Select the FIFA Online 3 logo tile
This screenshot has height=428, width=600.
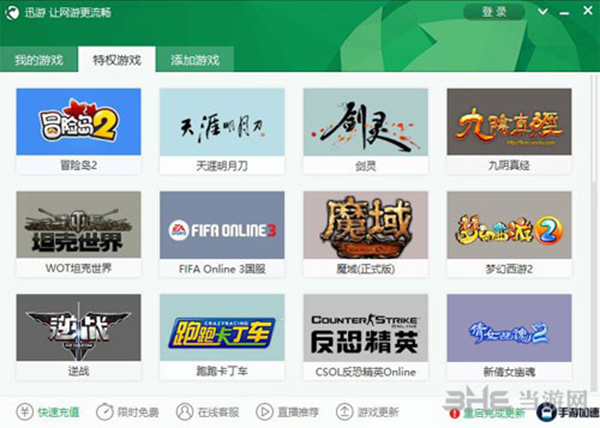click(x=222, y=225)
